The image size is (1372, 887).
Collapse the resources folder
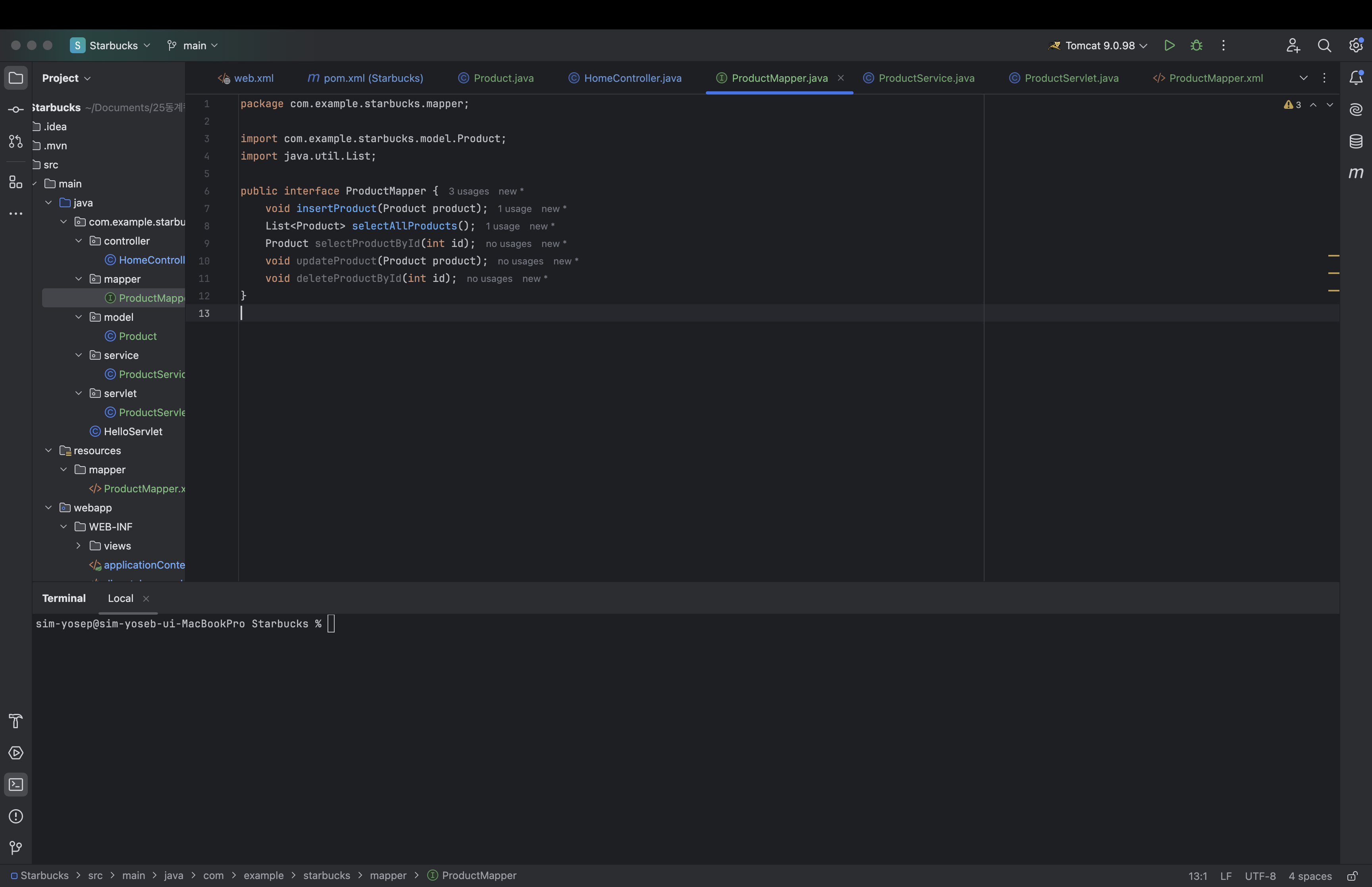(49, 450)
